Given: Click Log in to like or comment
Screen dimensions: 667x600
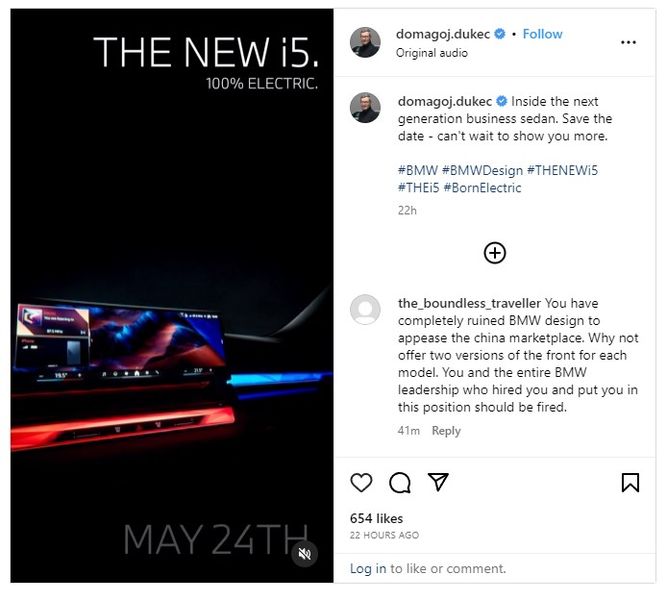Looking at the screenshot, I should point(368,569).
